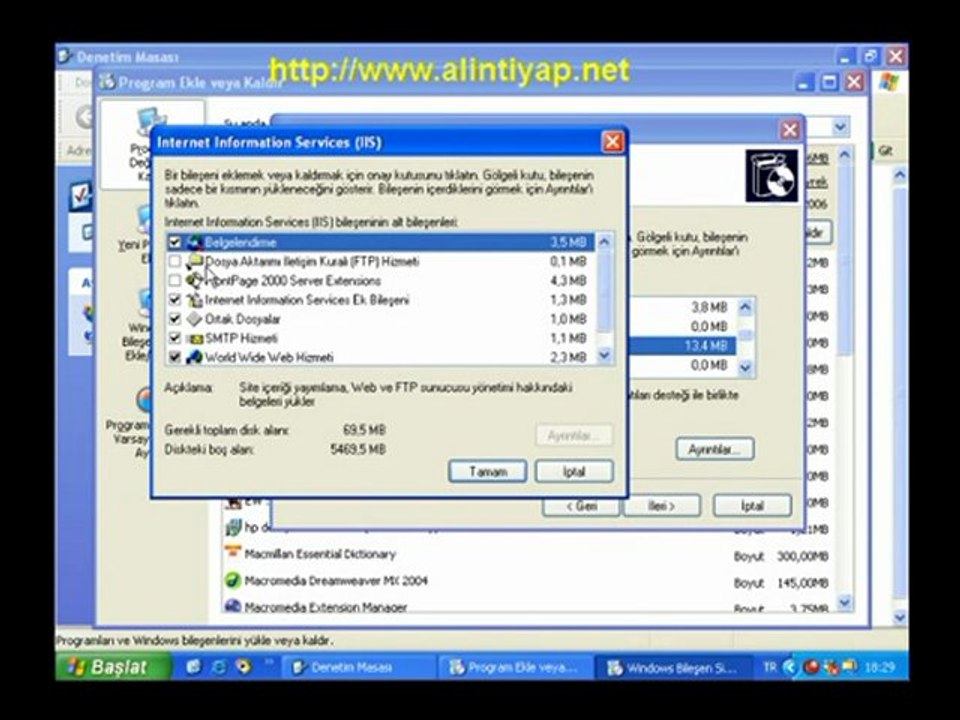Click the Git button in address bar
This screenshot has height=720, width=960.
(885, 151)
